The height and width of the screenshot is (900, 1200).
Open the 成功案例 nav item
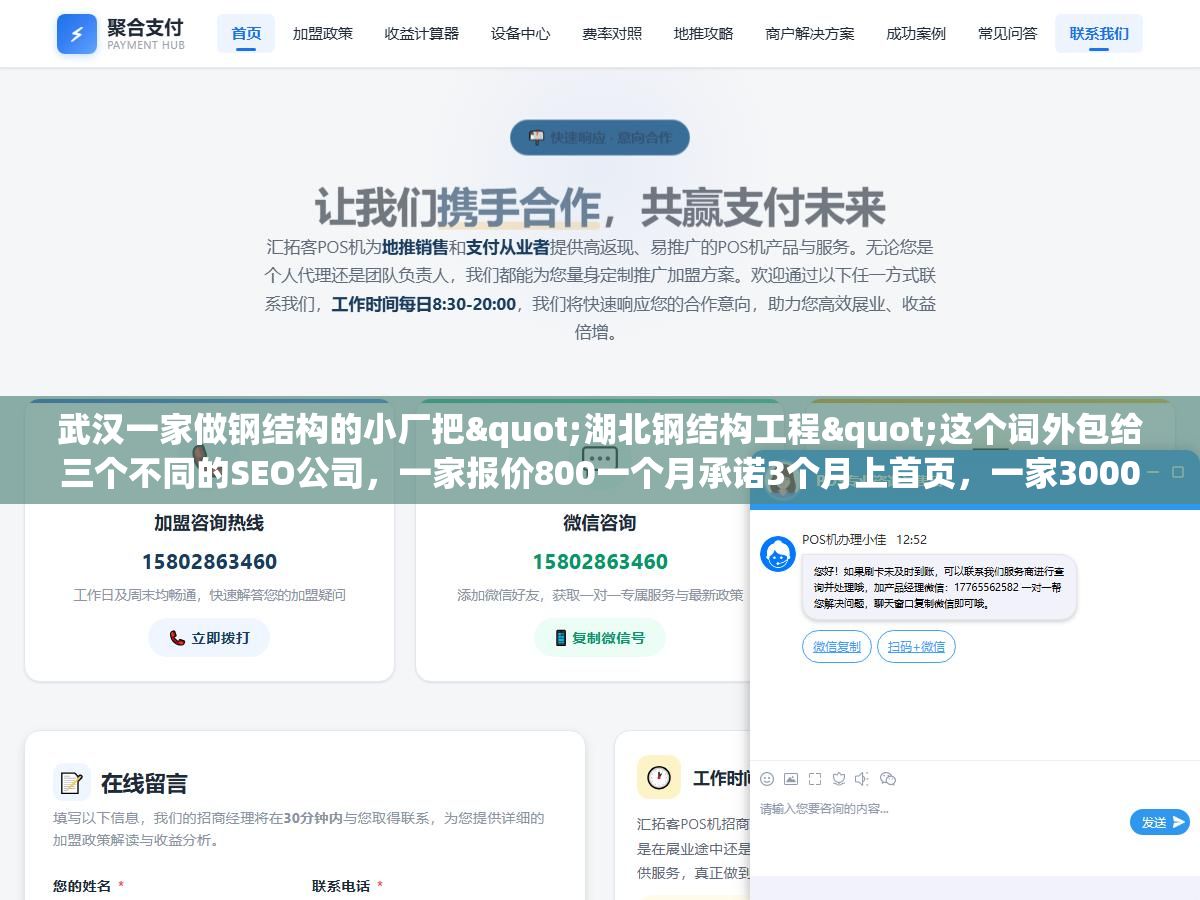point(916,33)
